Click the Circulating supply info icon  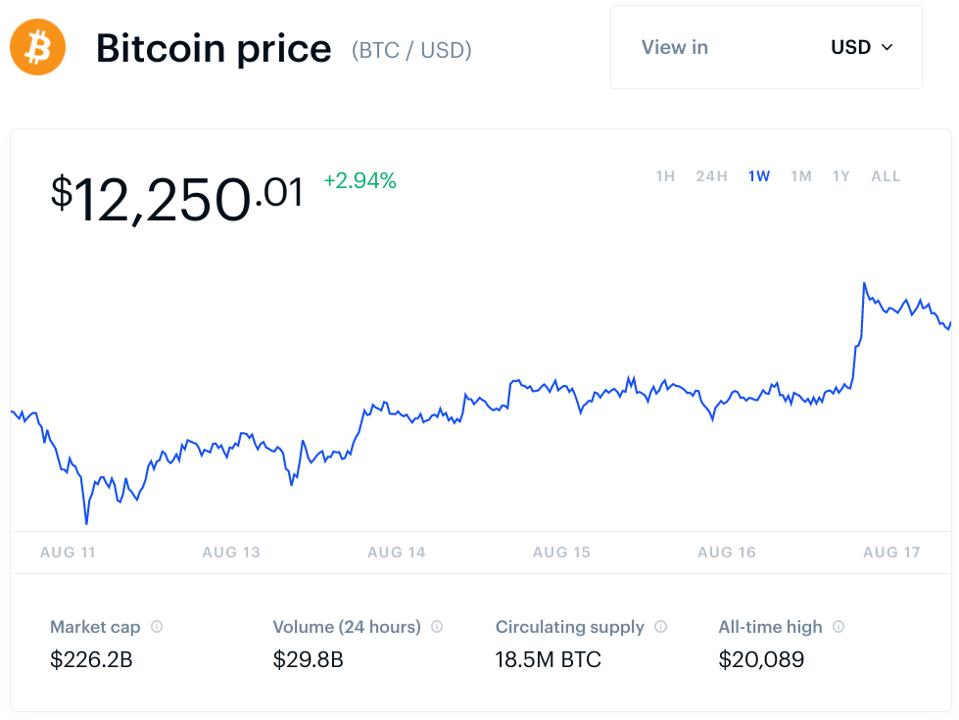click(661, 626)
